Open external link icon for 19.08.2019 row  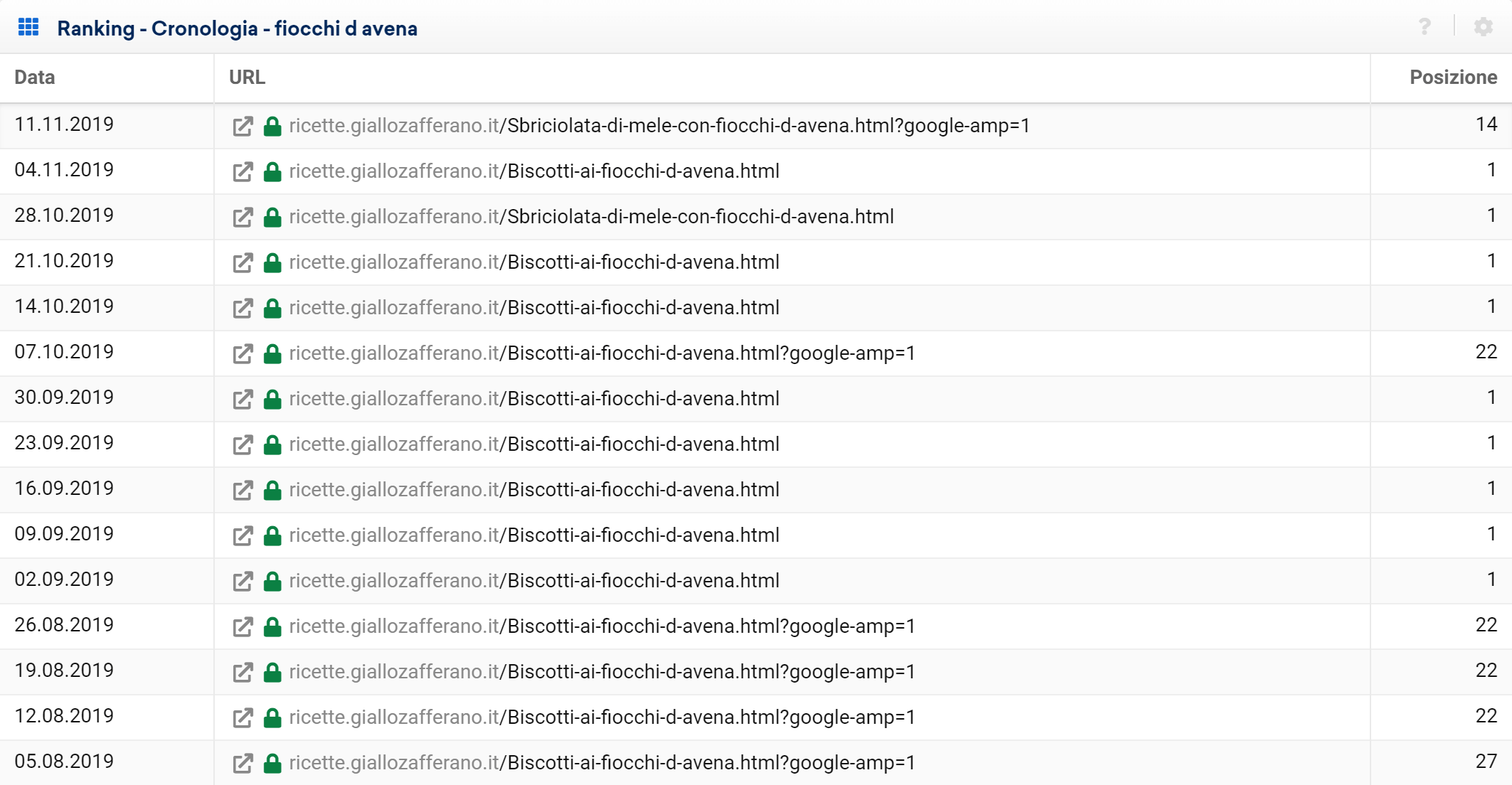click(243, 673)
